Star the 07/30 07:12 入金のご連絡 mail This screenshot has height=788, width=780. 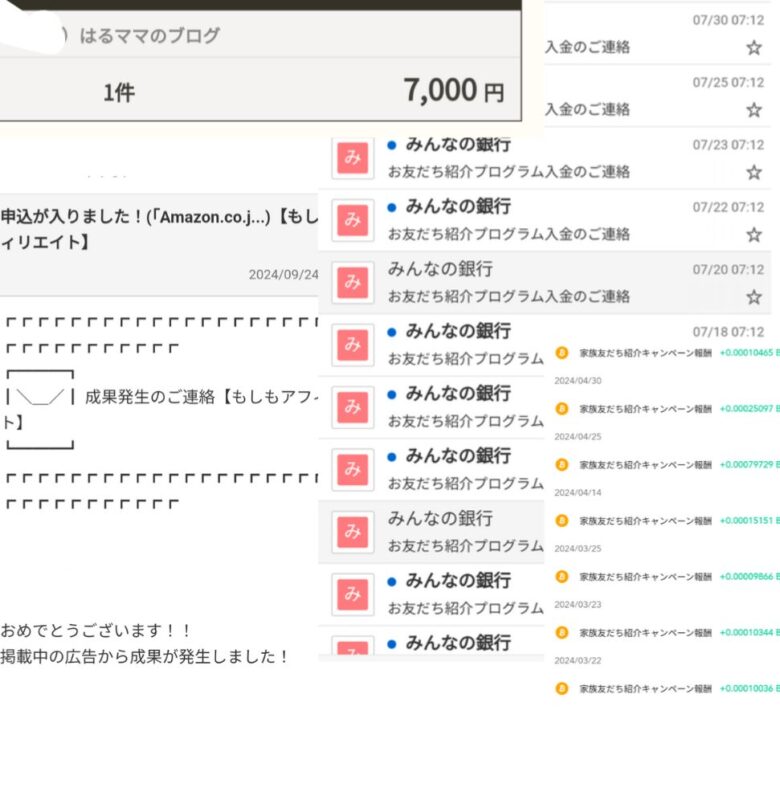753,48
